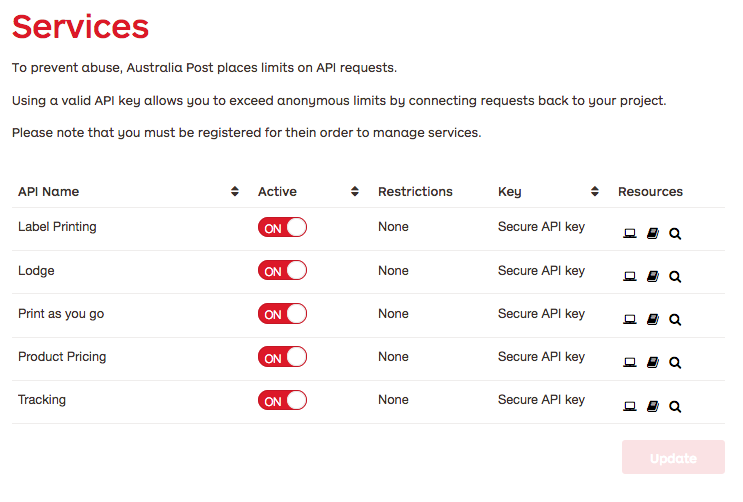Sort table by API Name arrows

point(235,192)
